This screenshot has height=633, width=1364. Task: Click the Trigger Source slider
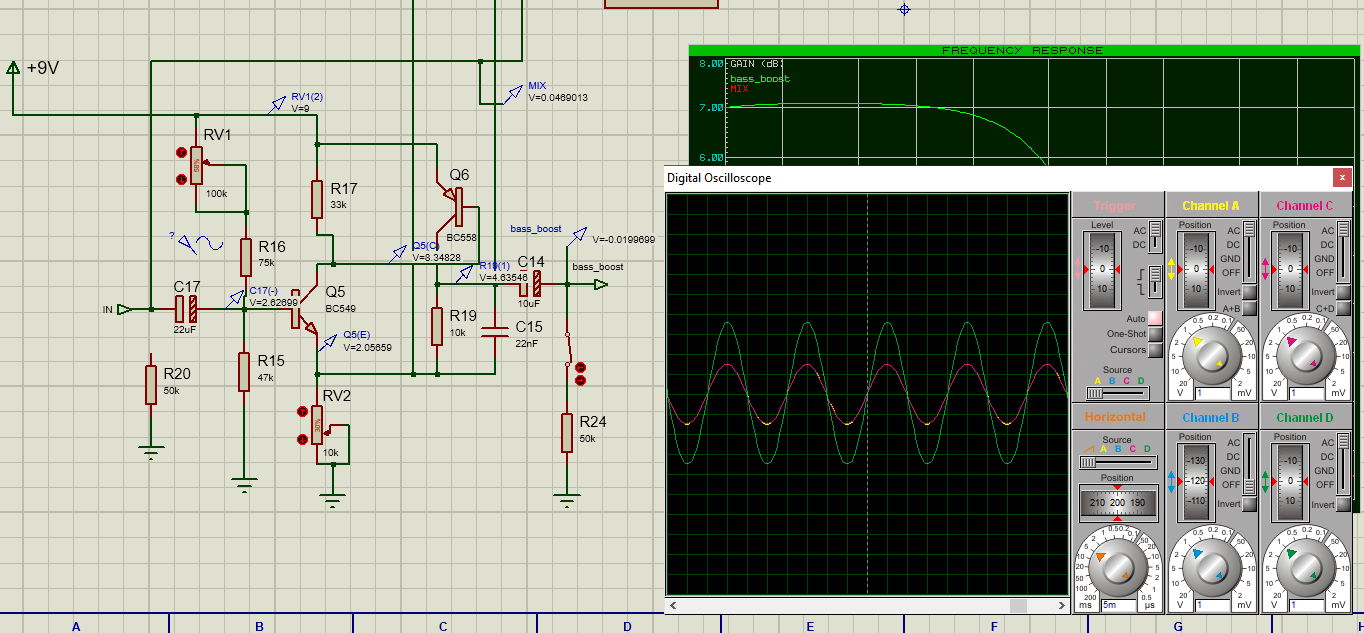1117,393
